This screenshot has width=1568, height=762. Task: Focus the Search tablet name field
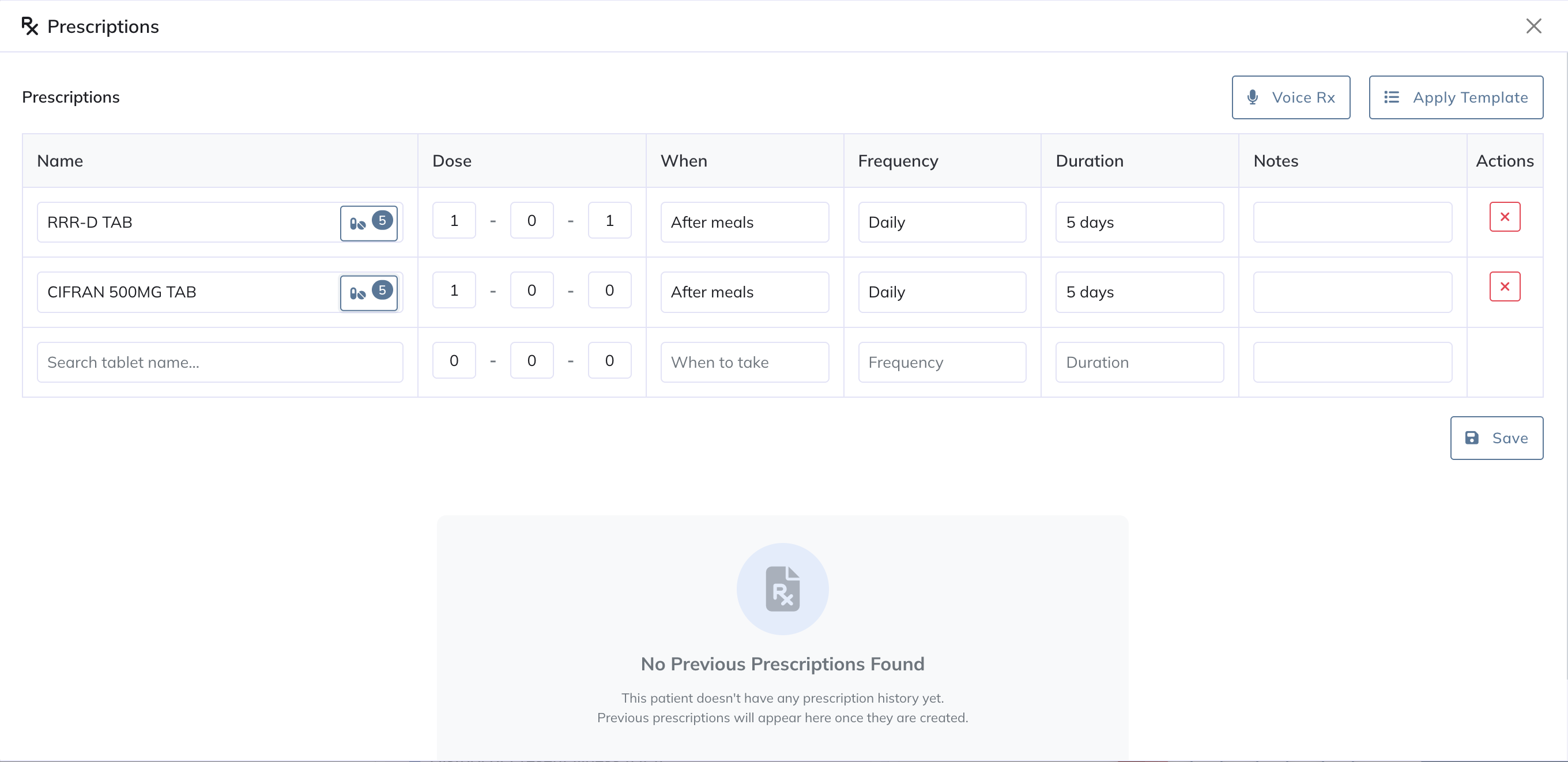coord(220,363)
